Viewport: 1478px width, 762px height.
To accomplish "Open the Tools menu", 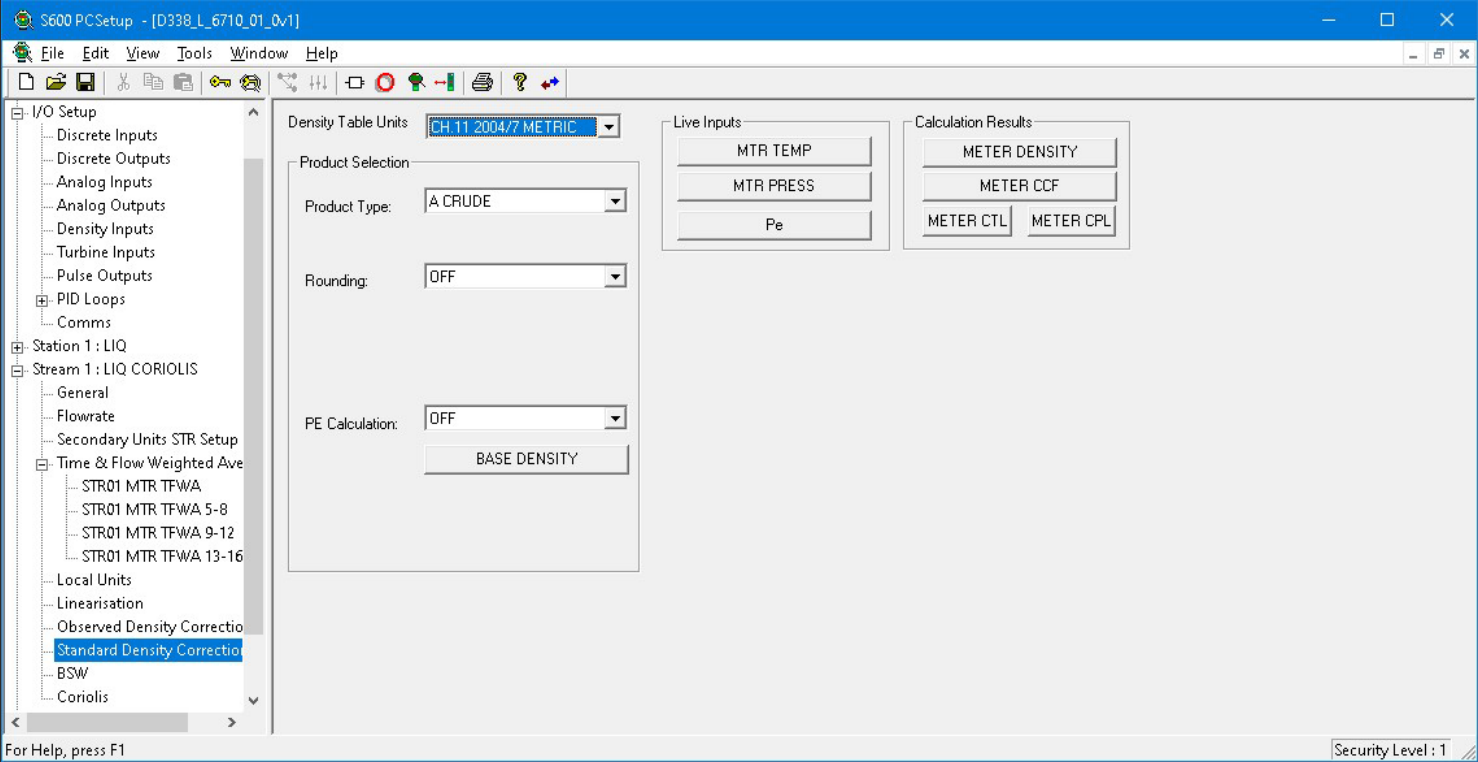I will coord(194,53).
